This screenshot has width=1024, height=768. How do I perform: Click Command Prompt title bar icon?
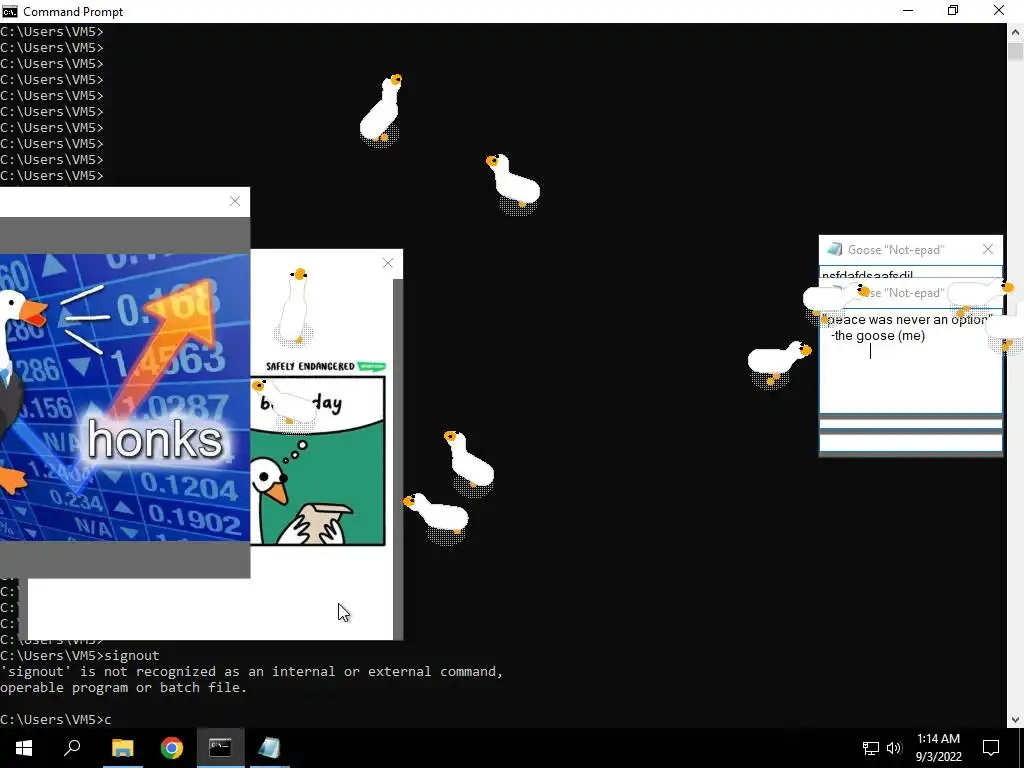point(9,11)
